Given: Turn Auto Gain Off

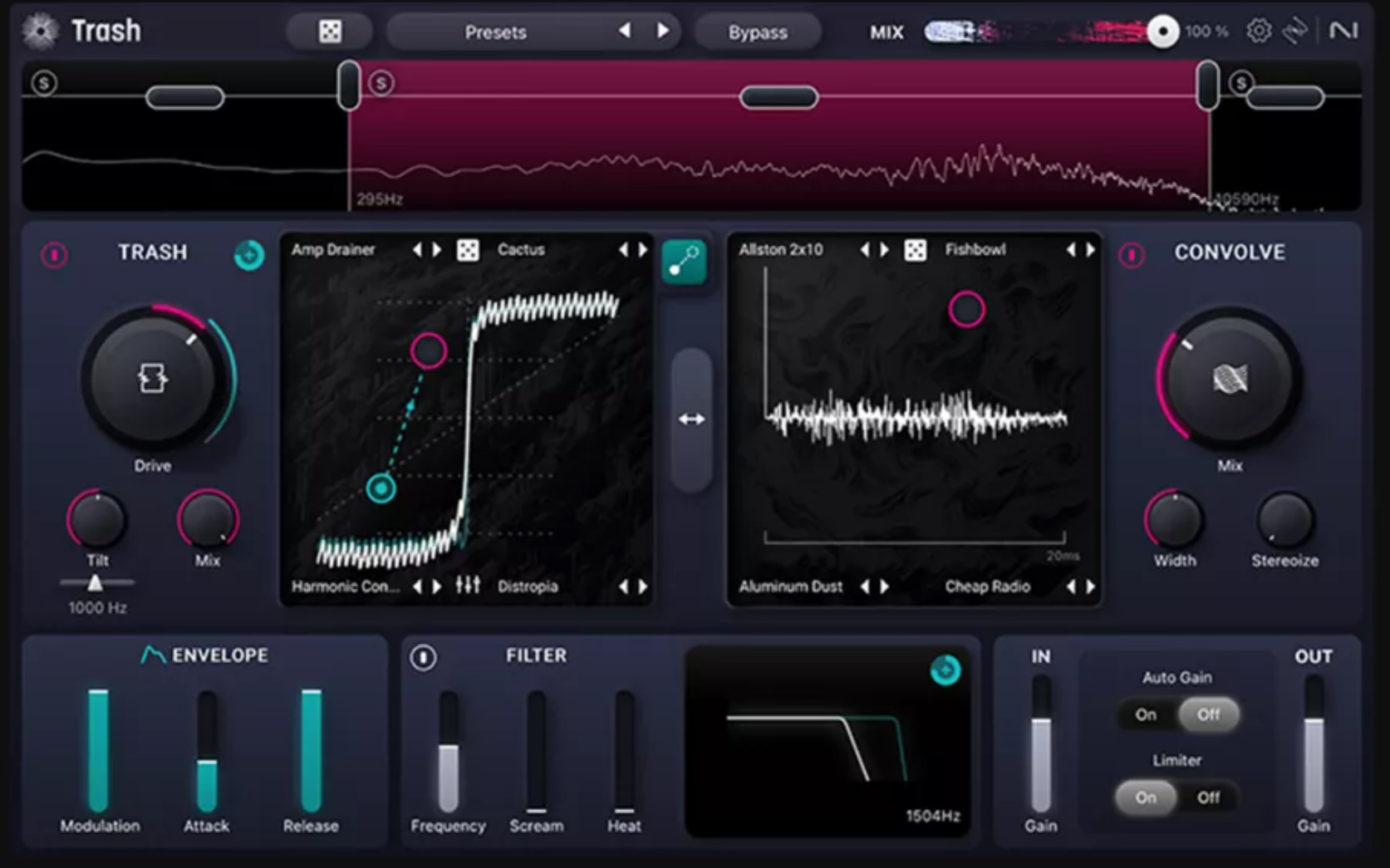Looking at the screenshot, I should pyautogui.click(x=1208, y=714).
